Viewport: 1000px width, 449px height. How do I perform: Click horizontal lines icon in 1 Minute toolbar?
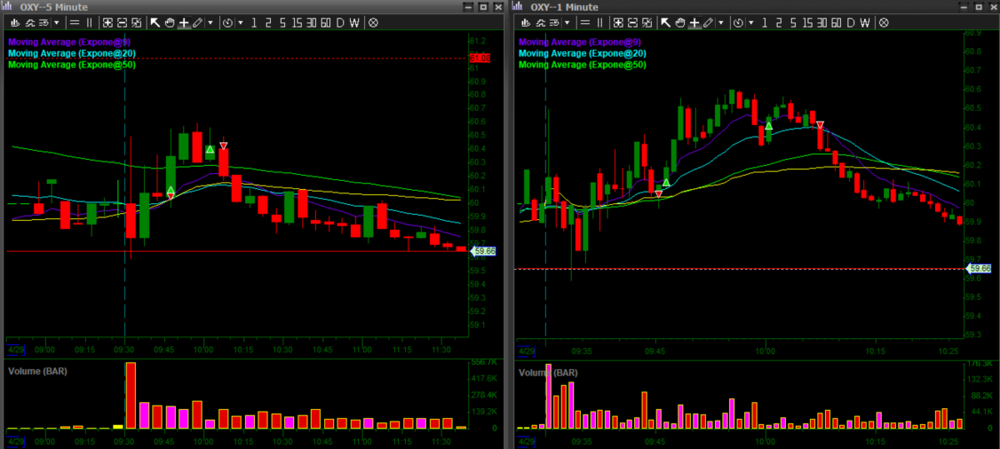coord(583,21)
